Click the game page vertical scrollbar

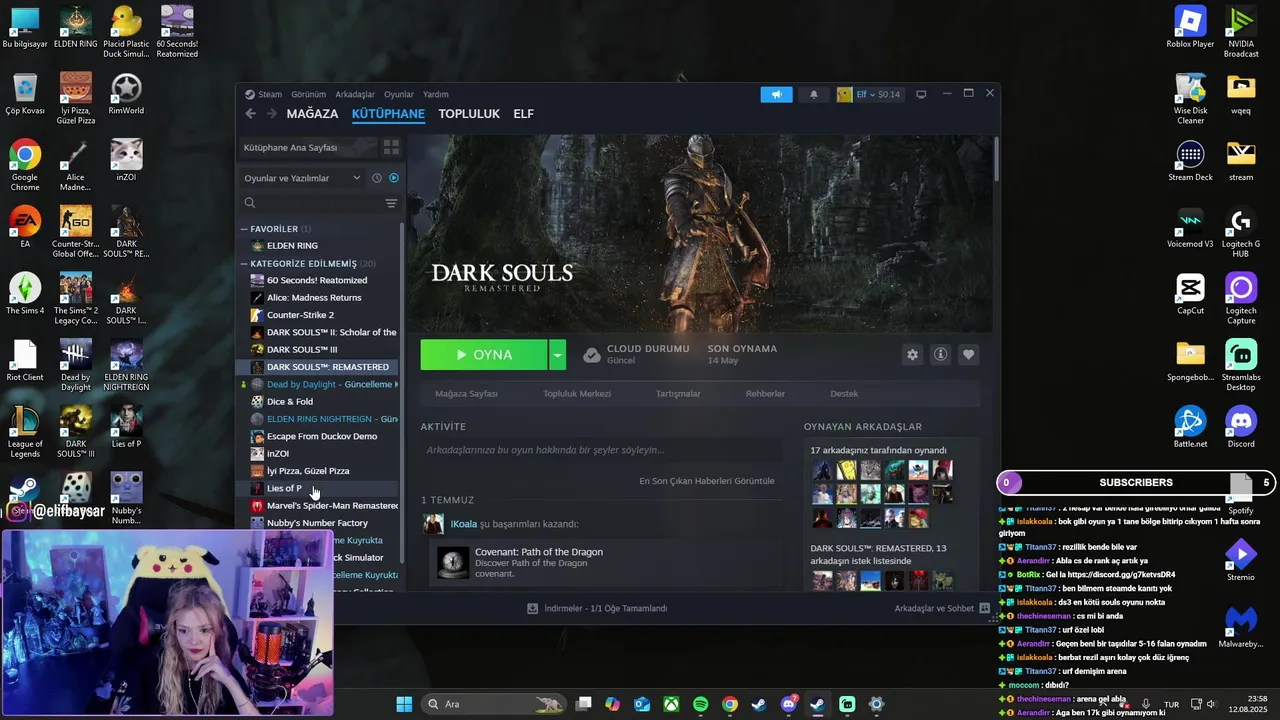(x=996, y=158)
